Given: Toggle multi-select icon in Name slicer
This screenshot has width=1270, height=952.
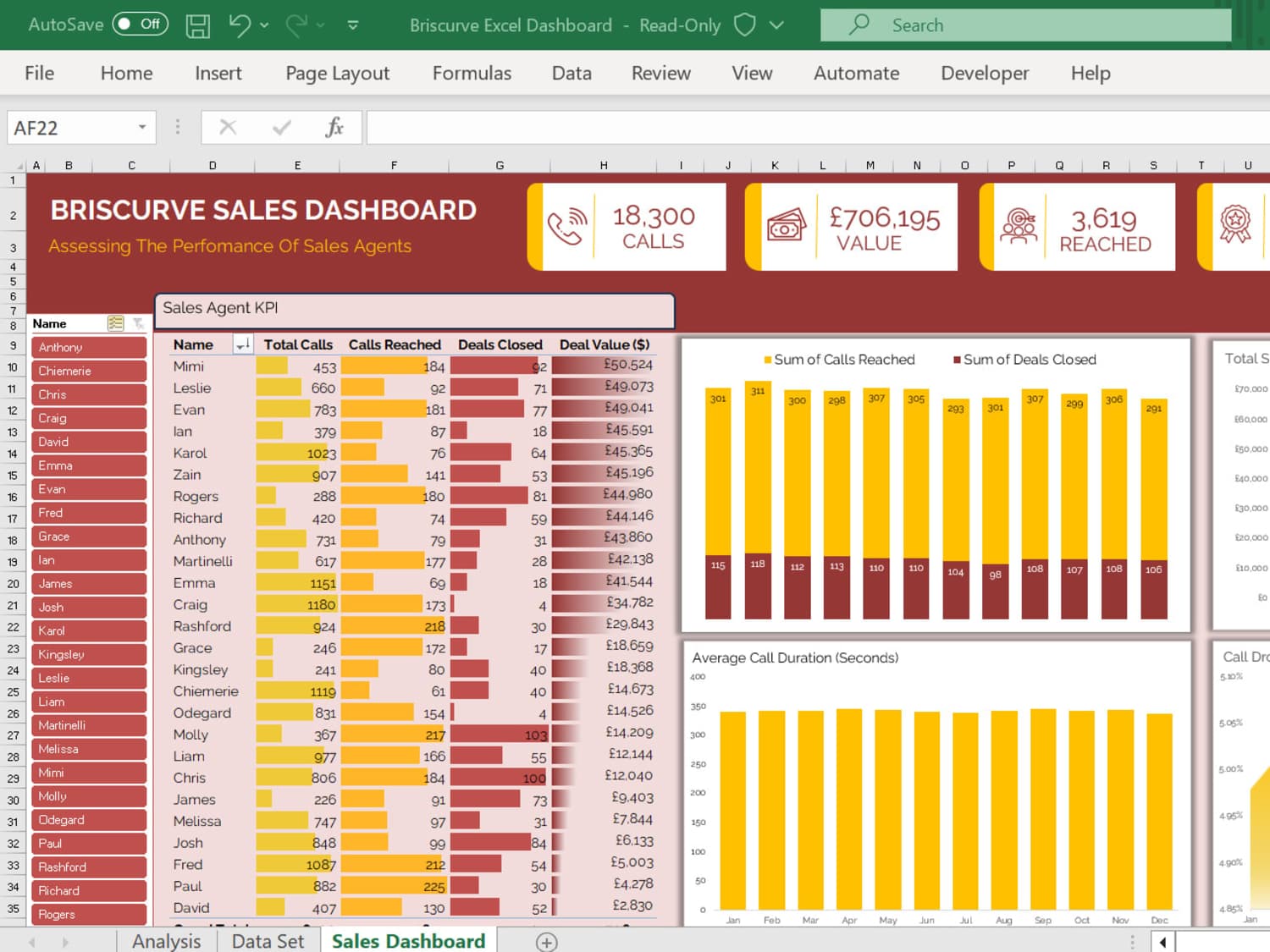Looking at the screenshot, I should coord(115,323).
